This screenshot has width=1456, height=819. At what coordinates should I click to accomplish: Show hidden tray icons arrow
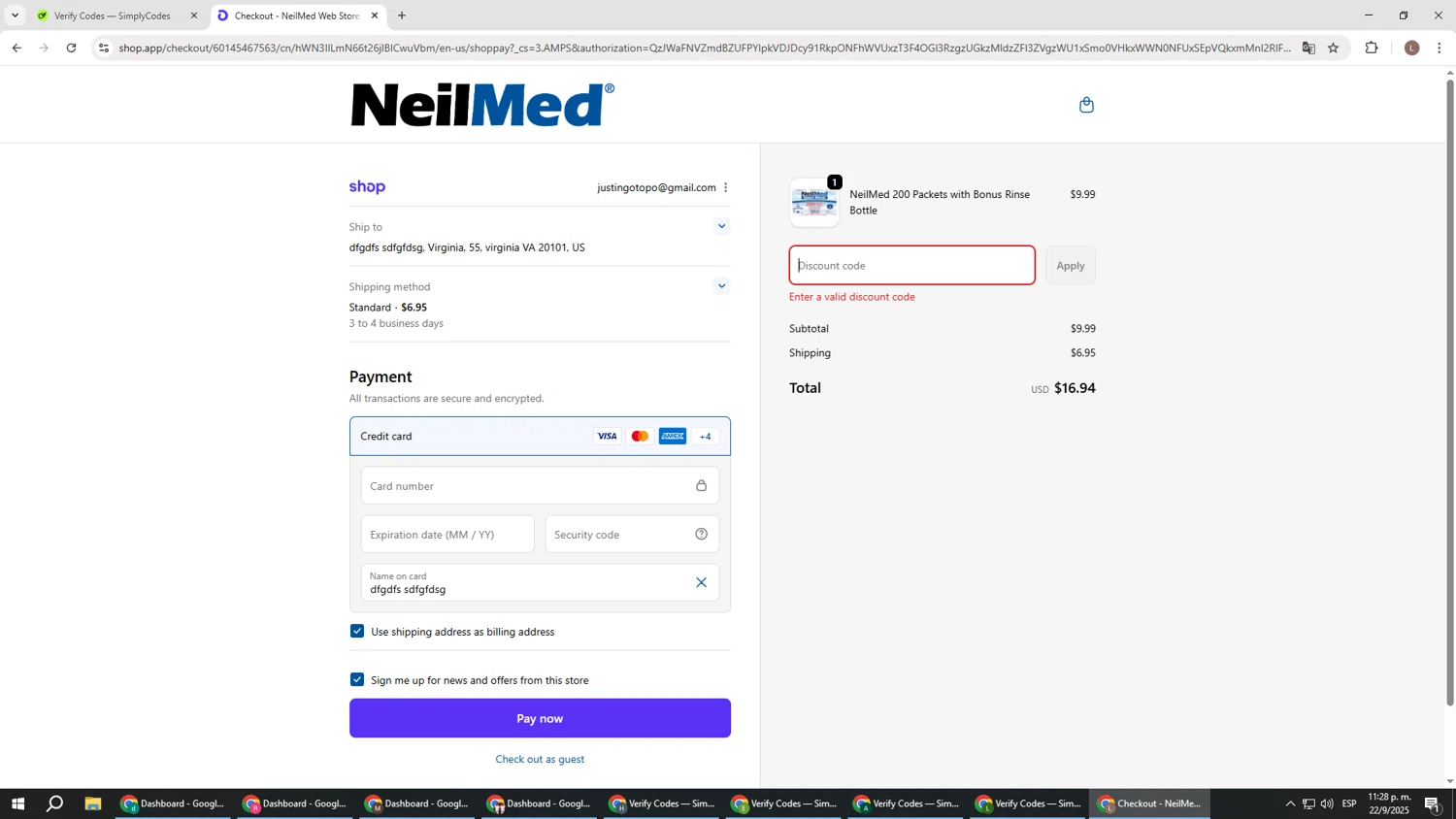(1290, 803)
